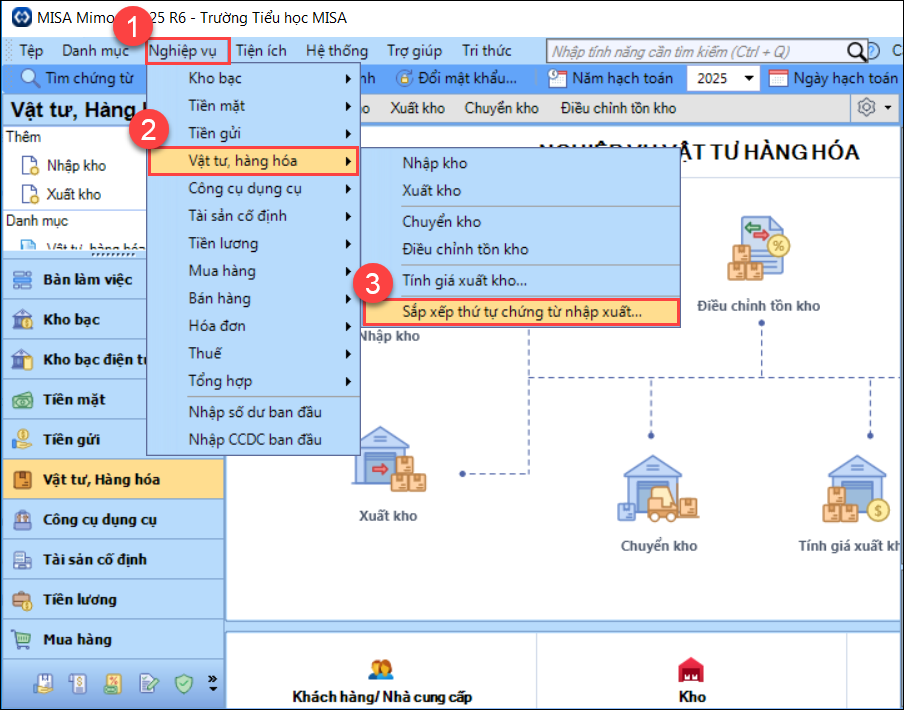Click Xuất kho under Thêm in the left panel
Image resolution: width=904 pixels, height=710 pixels.
click(61, 194)
